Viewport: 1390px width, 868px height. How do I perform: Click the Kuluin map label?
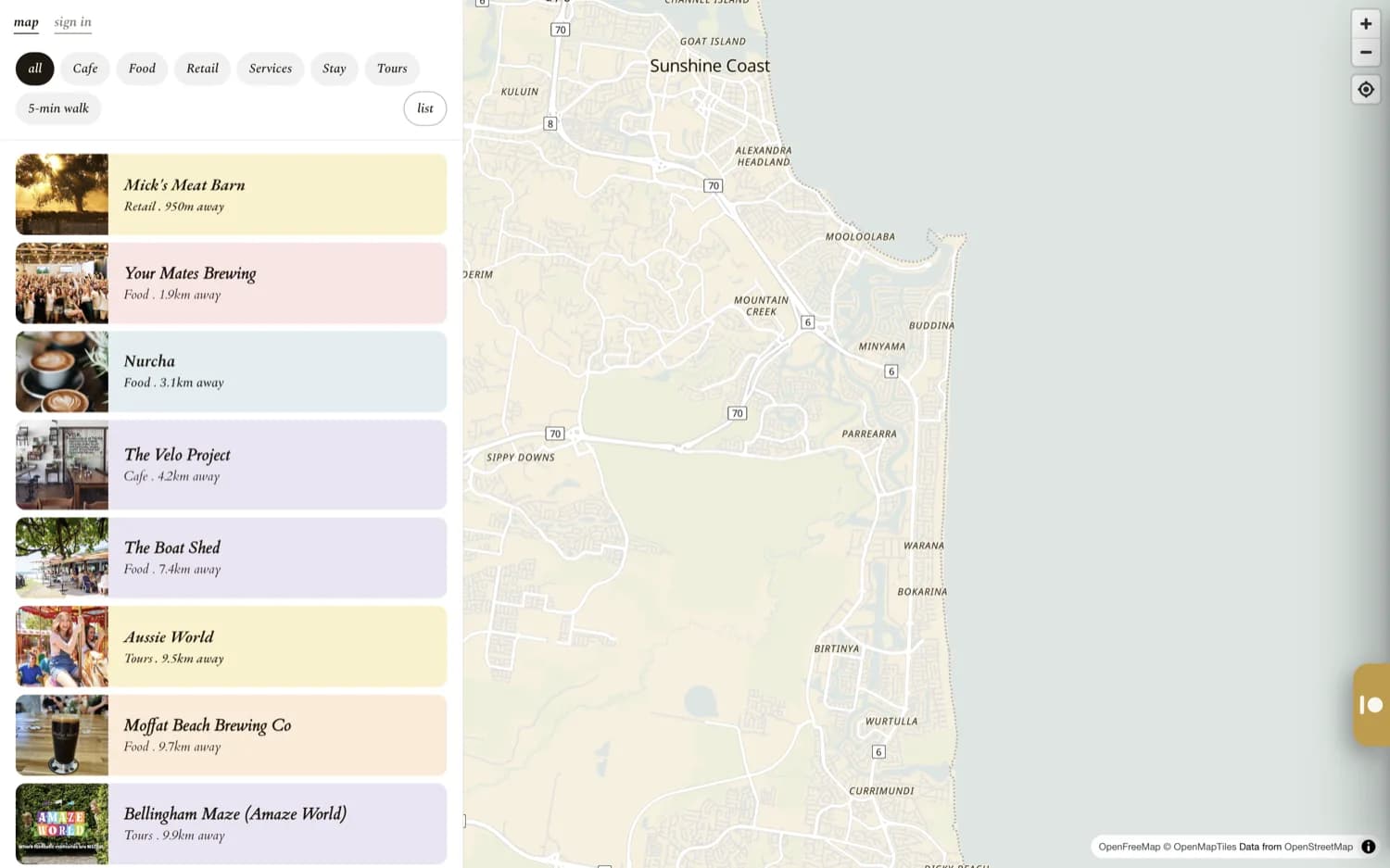tap(520, 92)
